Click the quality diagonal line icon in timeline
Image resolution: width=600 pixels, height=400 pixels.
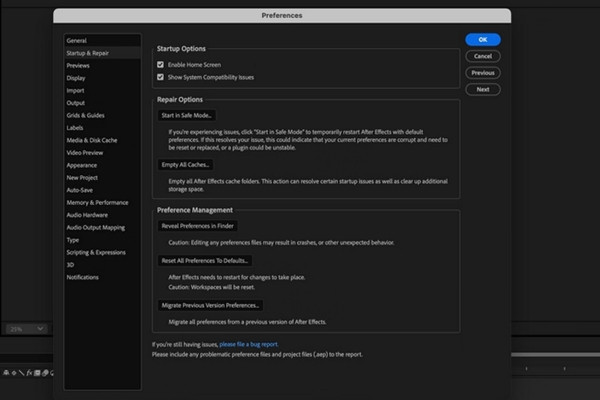(x=21, y=372)
